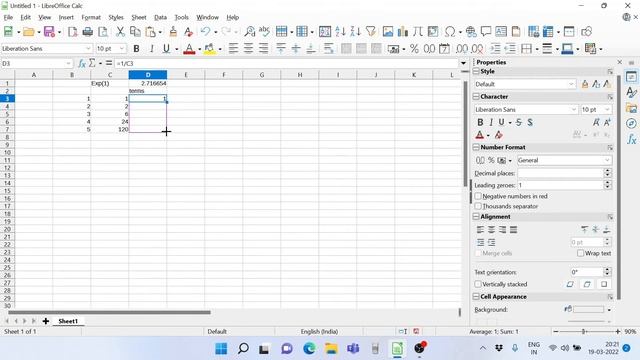Click the Align Left toolbar icon

click(x=233, y=49)
